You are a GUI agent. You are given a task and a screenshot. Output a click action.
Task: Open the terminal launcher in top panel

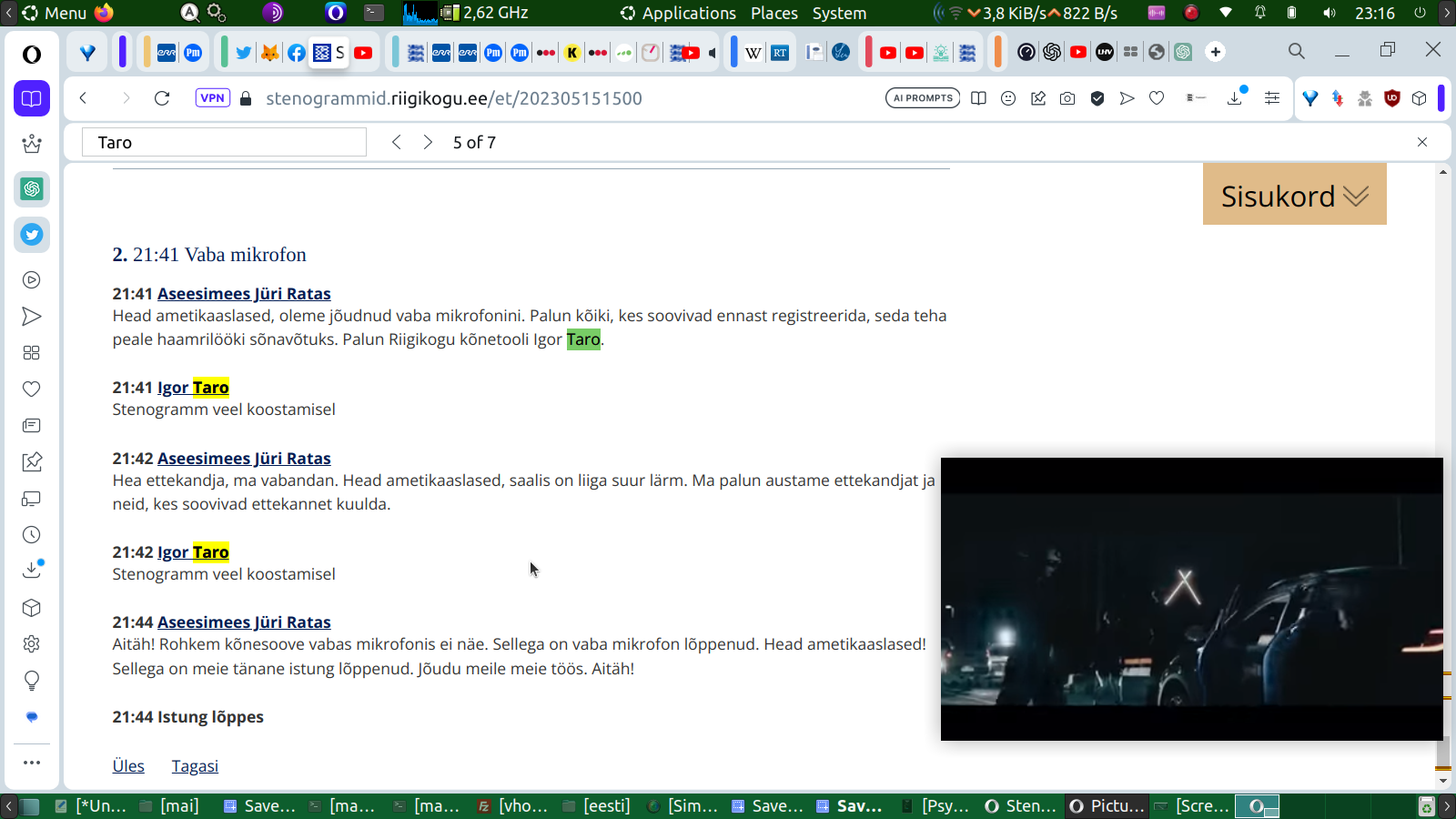(x=374, y=13)
